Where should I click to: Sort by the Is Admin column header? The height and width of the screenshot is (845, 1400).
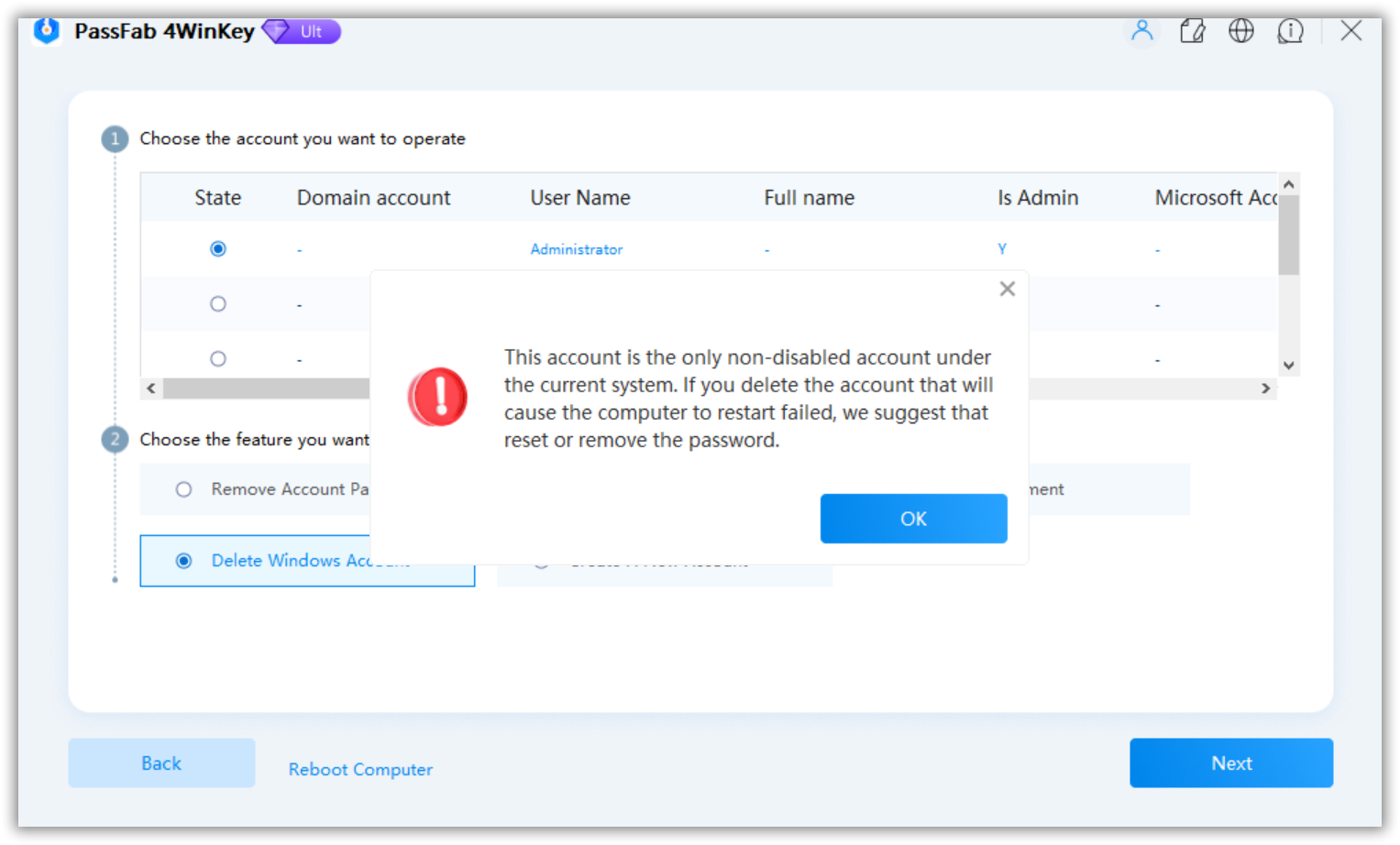coord(1038,197)
